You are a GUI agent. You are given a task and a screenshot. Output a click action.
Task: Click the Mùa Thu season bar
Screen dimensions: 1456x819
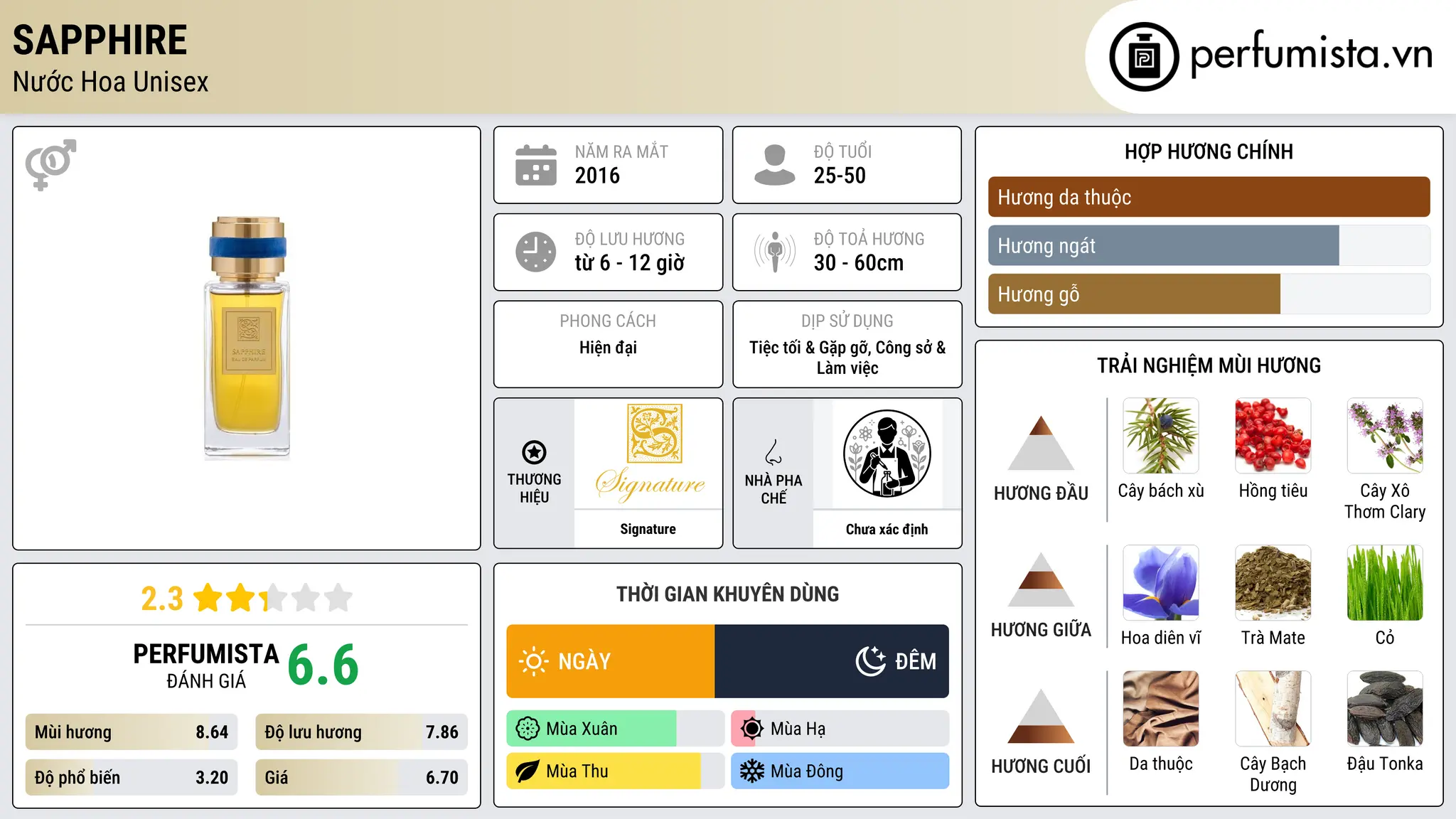pos(615,771)
